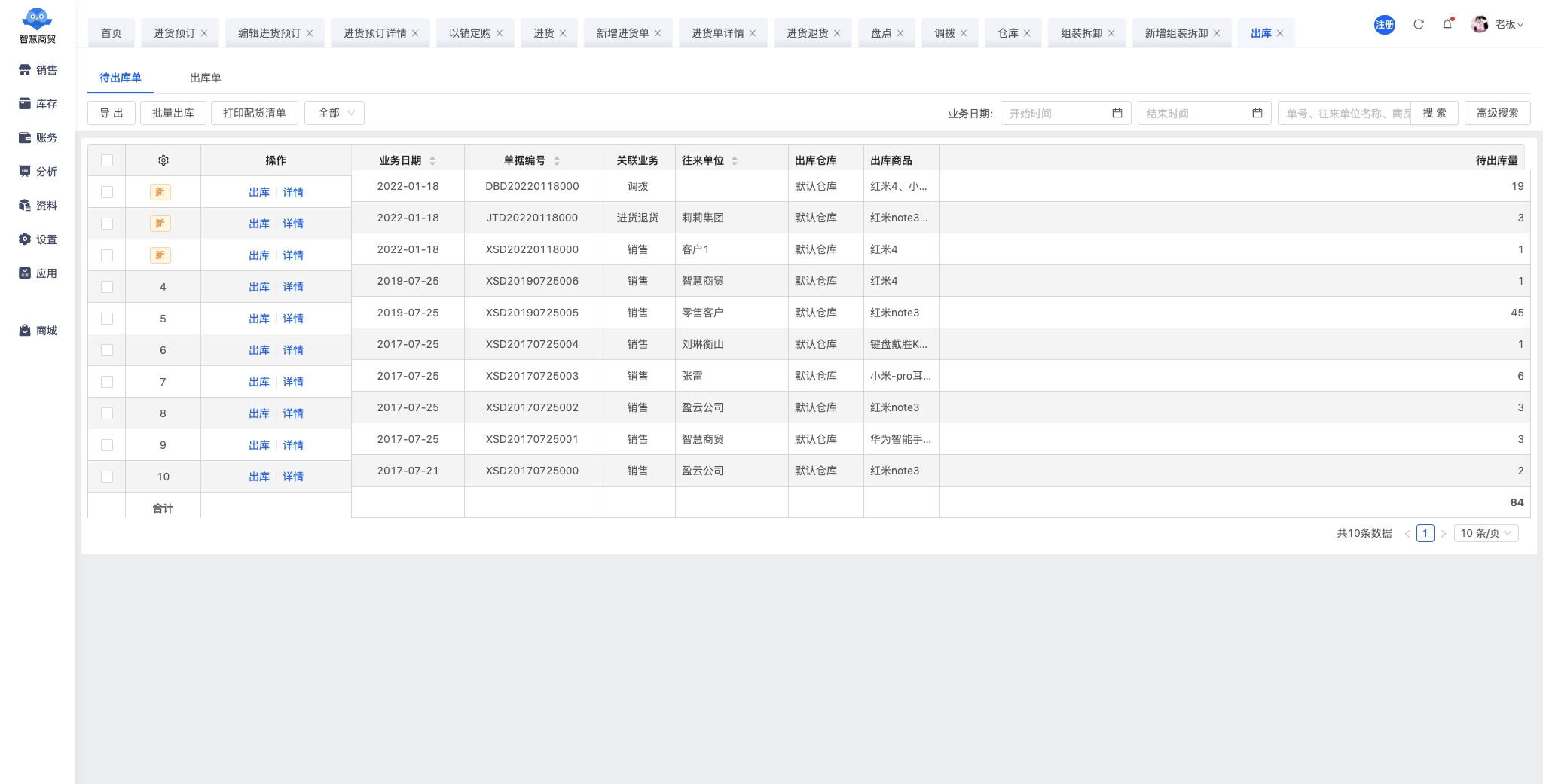Screen dimensions: 1543x784
Task: Open the 设置 sidebar module
Action: point(38,239)
